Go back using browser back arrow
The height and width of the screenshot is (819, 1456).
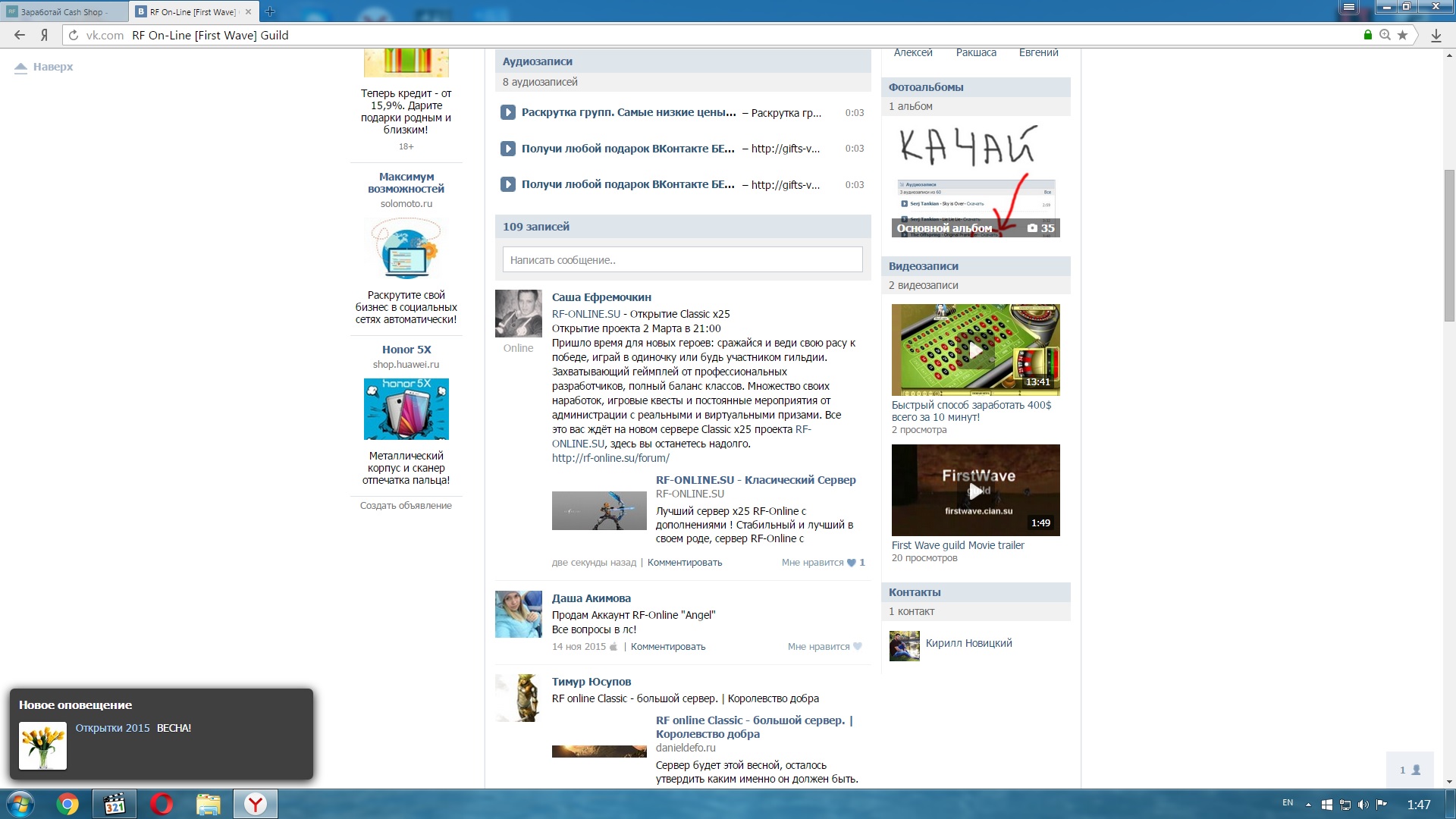(20, 35)
